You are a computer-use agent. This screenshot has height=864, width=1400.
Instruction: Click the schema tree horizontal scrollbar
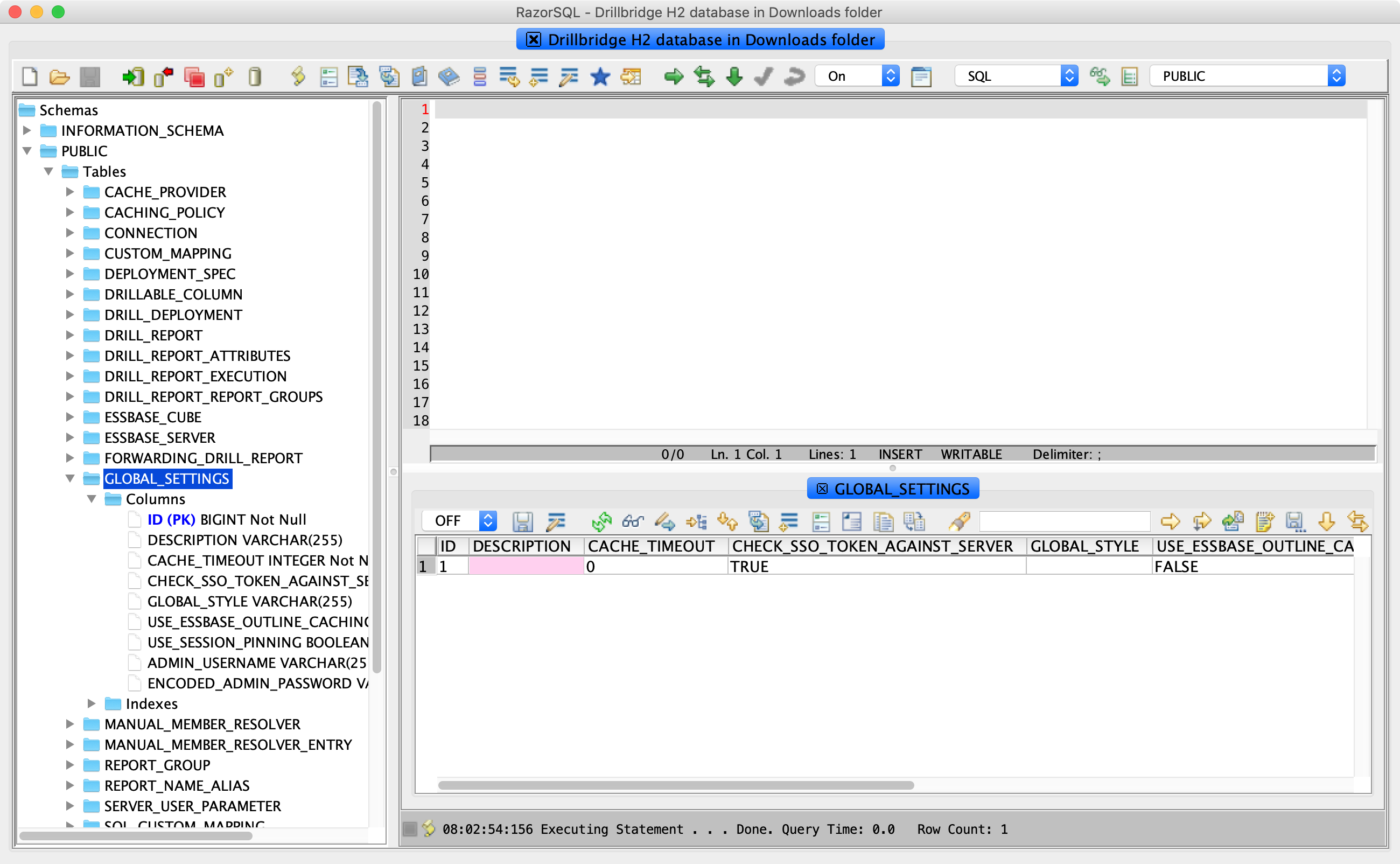click(x=136, y=836)
